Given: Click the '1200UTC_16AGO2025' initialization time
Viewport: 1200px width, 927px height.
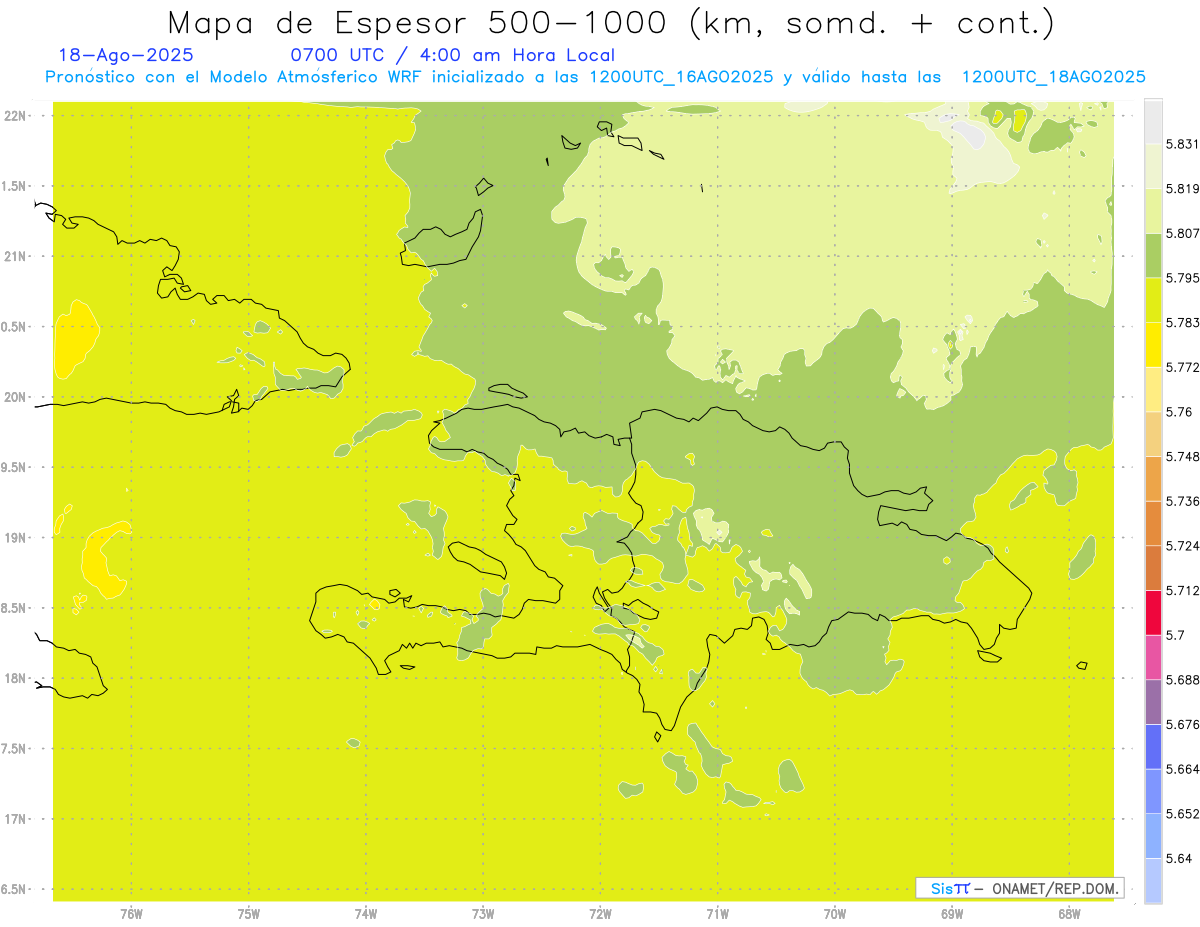Looking at the screenshot, I should 681,77.
